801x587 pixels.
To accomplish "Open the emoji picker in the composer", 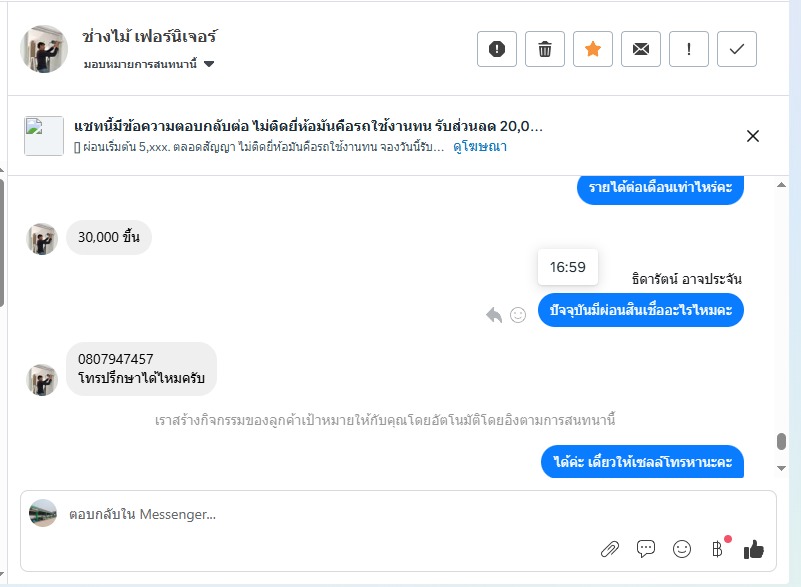I will [x=682, y=548].
